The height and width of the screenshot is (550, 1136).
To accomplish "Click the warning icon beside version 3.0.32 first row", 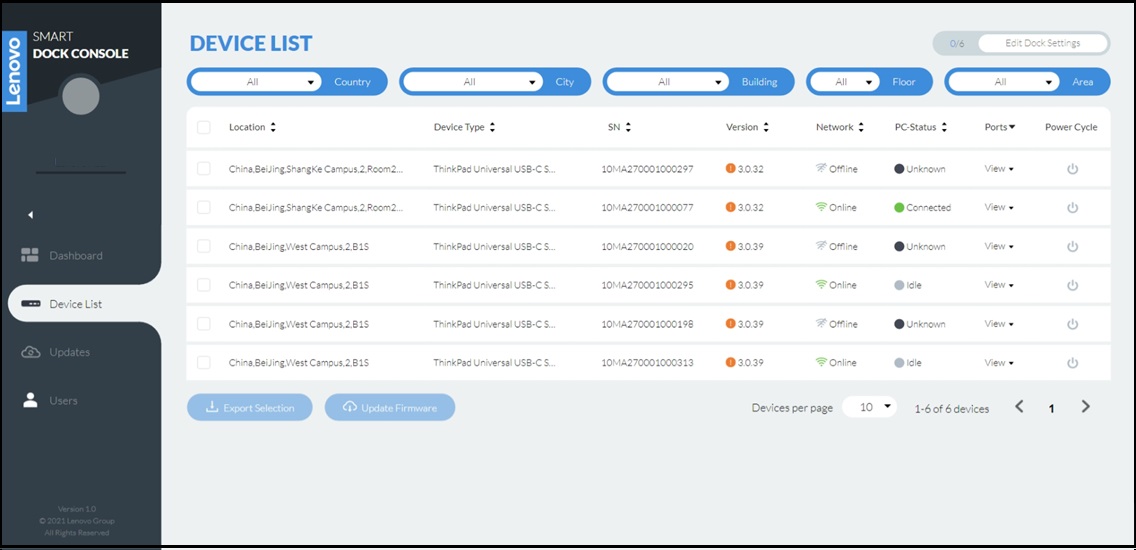I will 731,169.
